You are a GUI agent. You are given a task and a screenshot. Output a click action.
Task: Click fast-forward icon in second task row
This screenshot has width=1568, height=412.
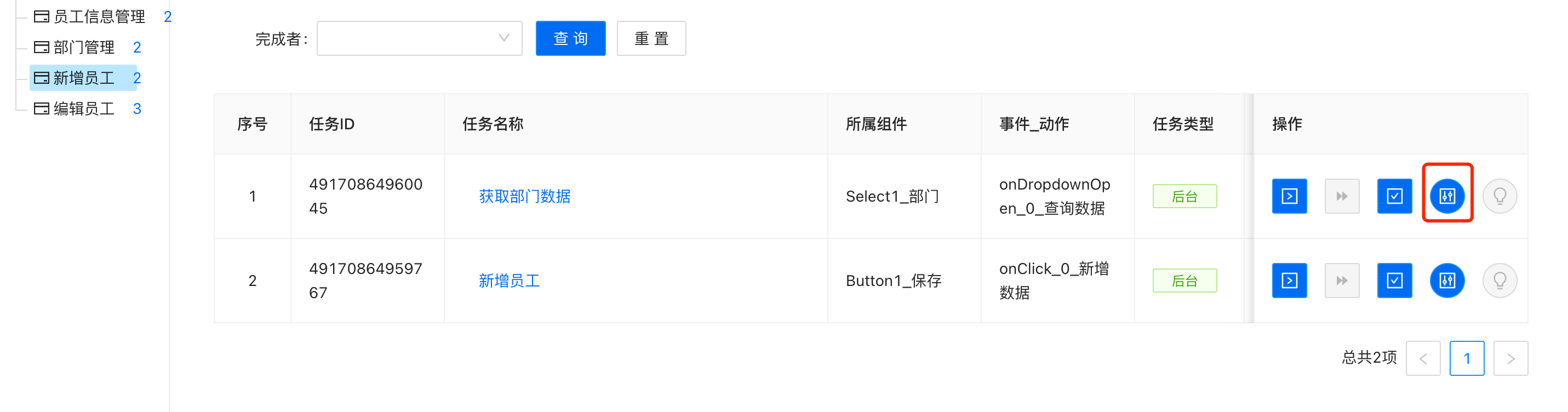1342,281
